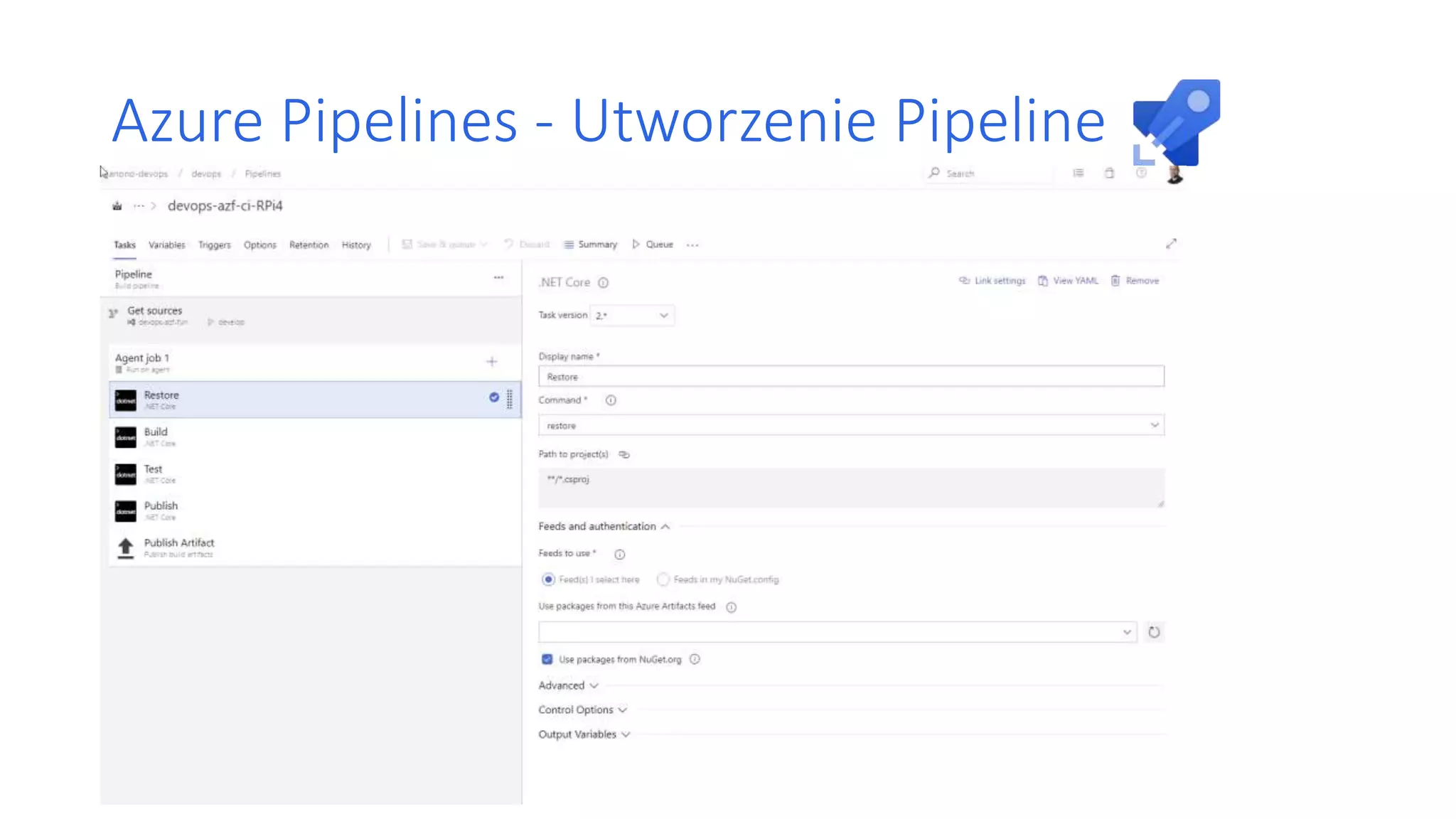Click the Restore task dotnet icon
This screenshot has width=1456, height=819.
(126, 400)
